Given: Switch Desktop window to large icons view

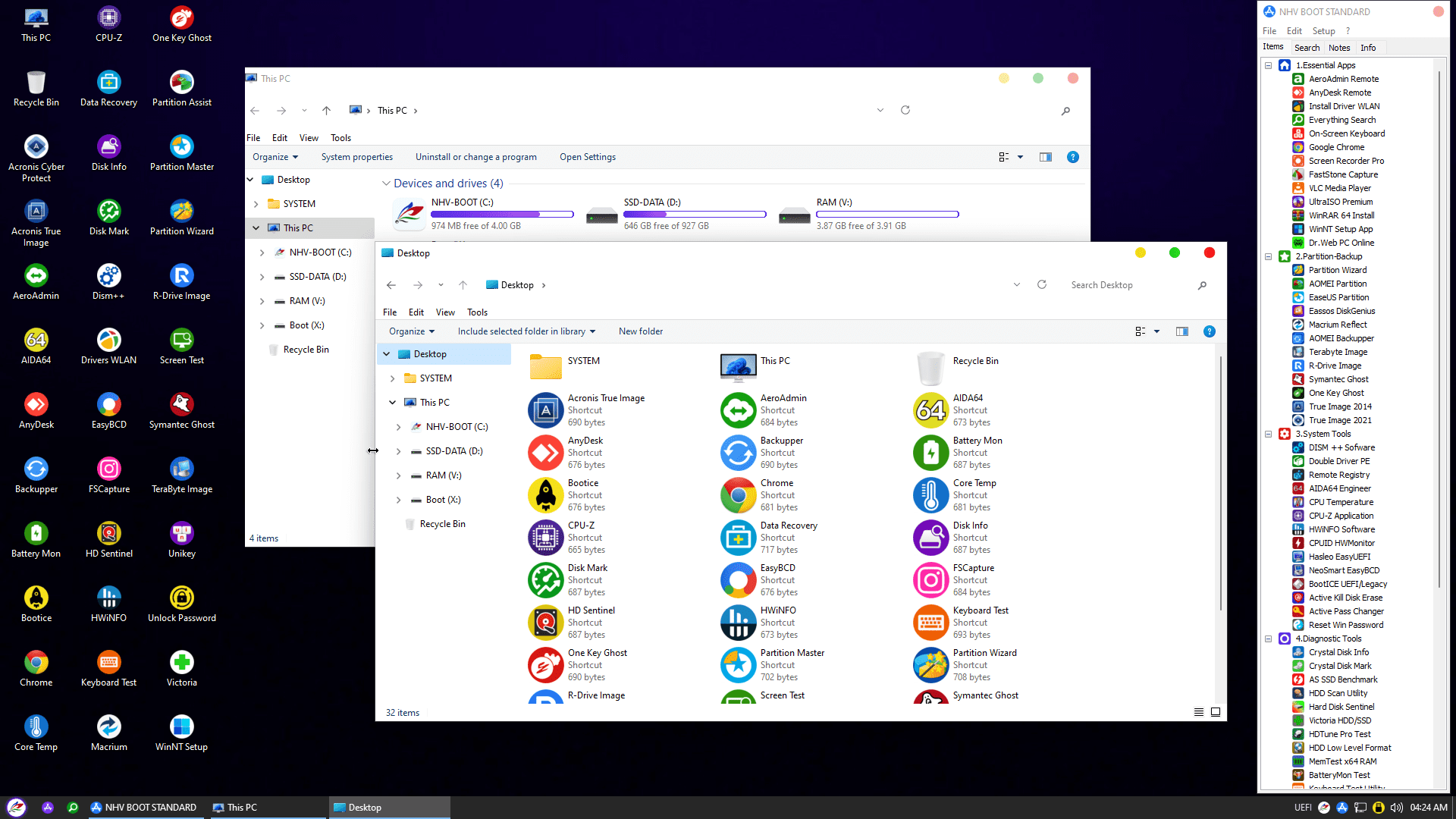Looking at the screenshot, I should pos(1216,712).
